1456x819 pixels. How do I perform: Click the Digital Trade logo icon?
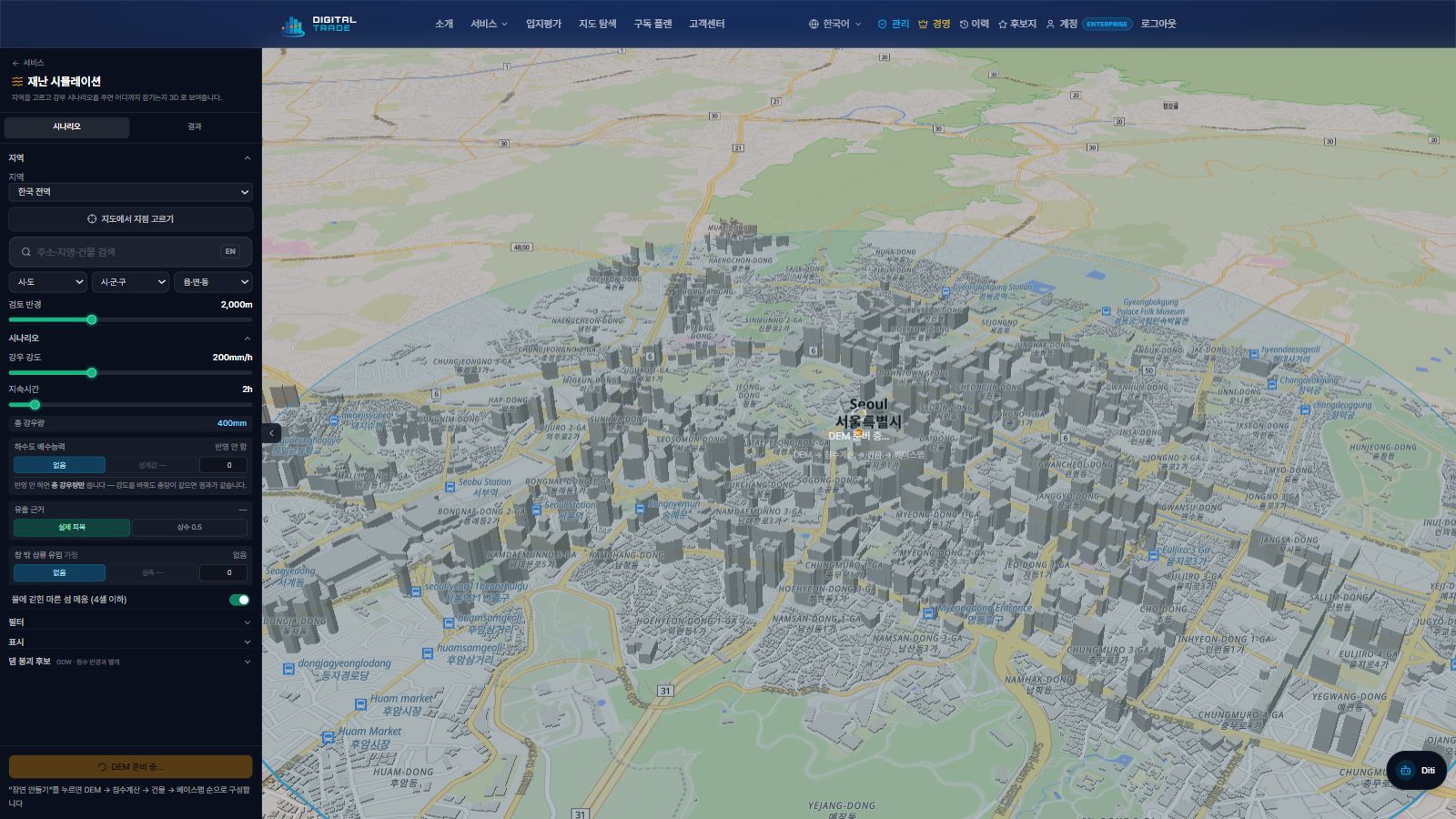tap(293, 25)
